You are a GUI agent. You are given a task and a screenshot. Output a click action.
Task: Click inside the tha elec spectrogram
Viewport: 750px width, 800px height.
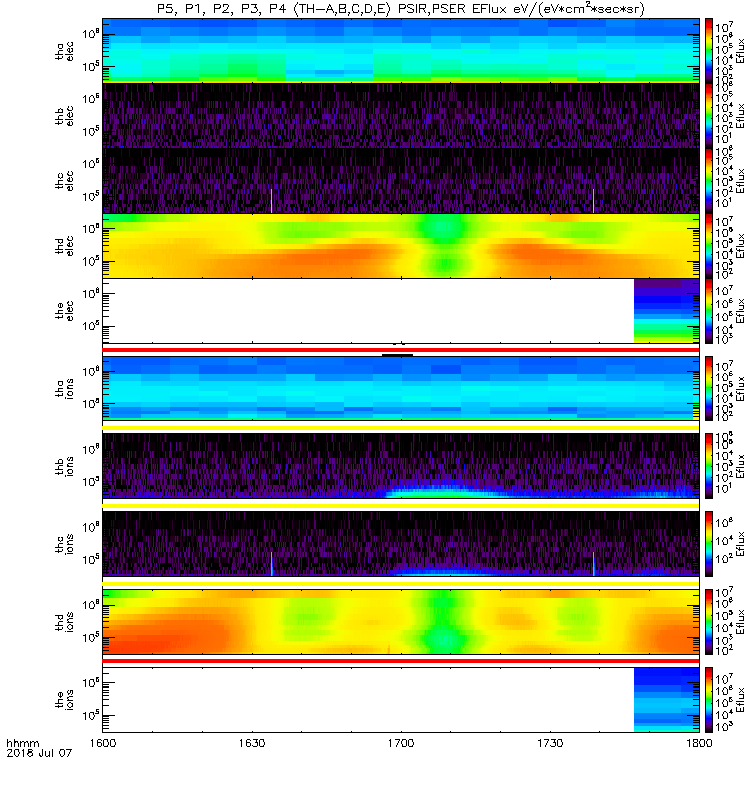401,51
